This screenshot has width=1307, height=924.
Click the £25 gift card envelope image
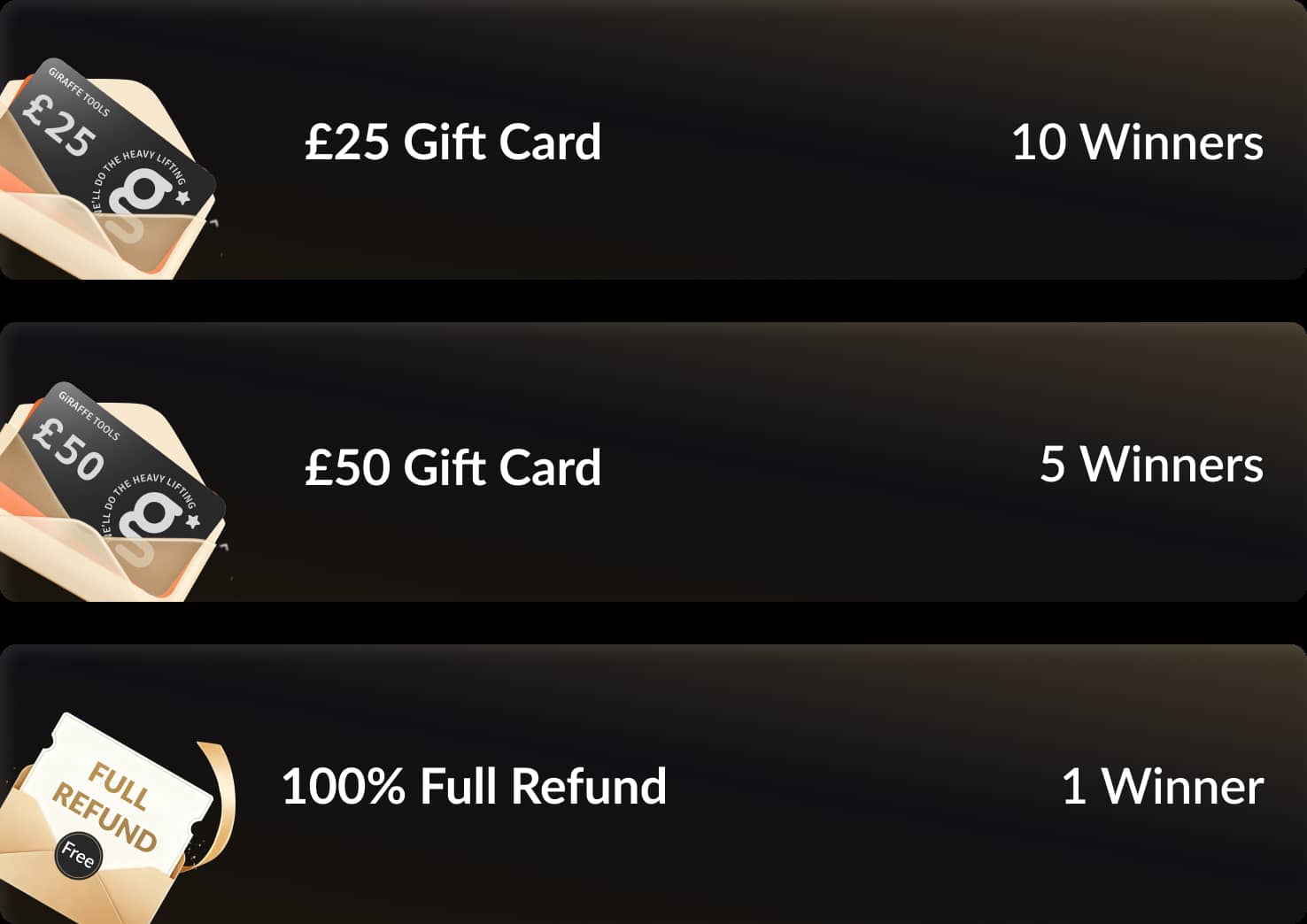pos(107,168)
